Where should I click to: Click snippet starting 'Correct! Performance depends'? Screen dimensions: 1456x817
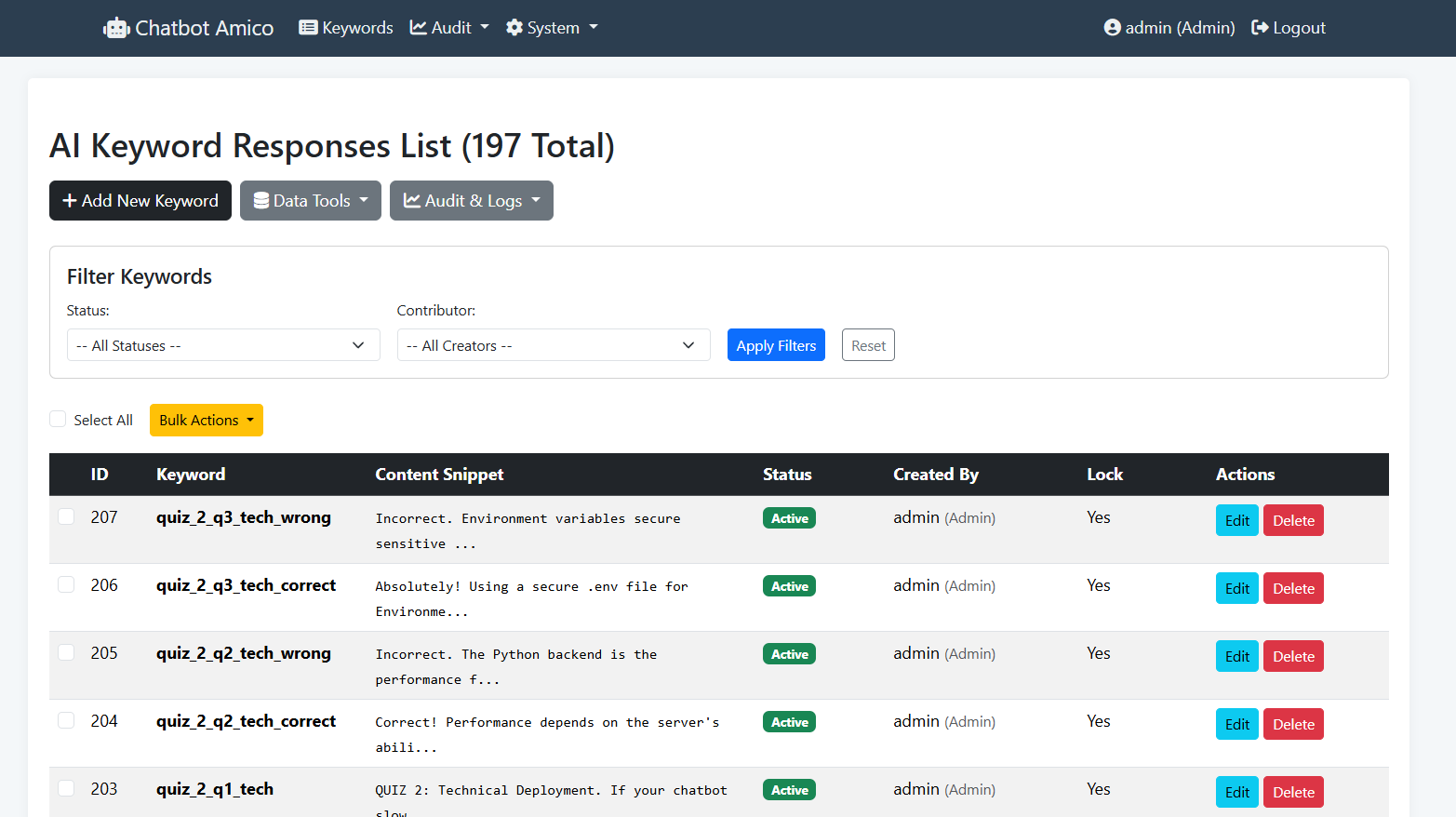[547, 734]
